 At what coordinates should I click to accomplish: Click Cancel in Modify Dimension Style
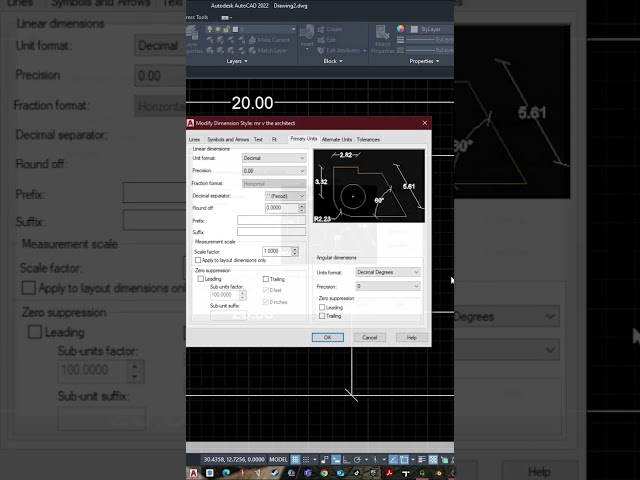369,338
